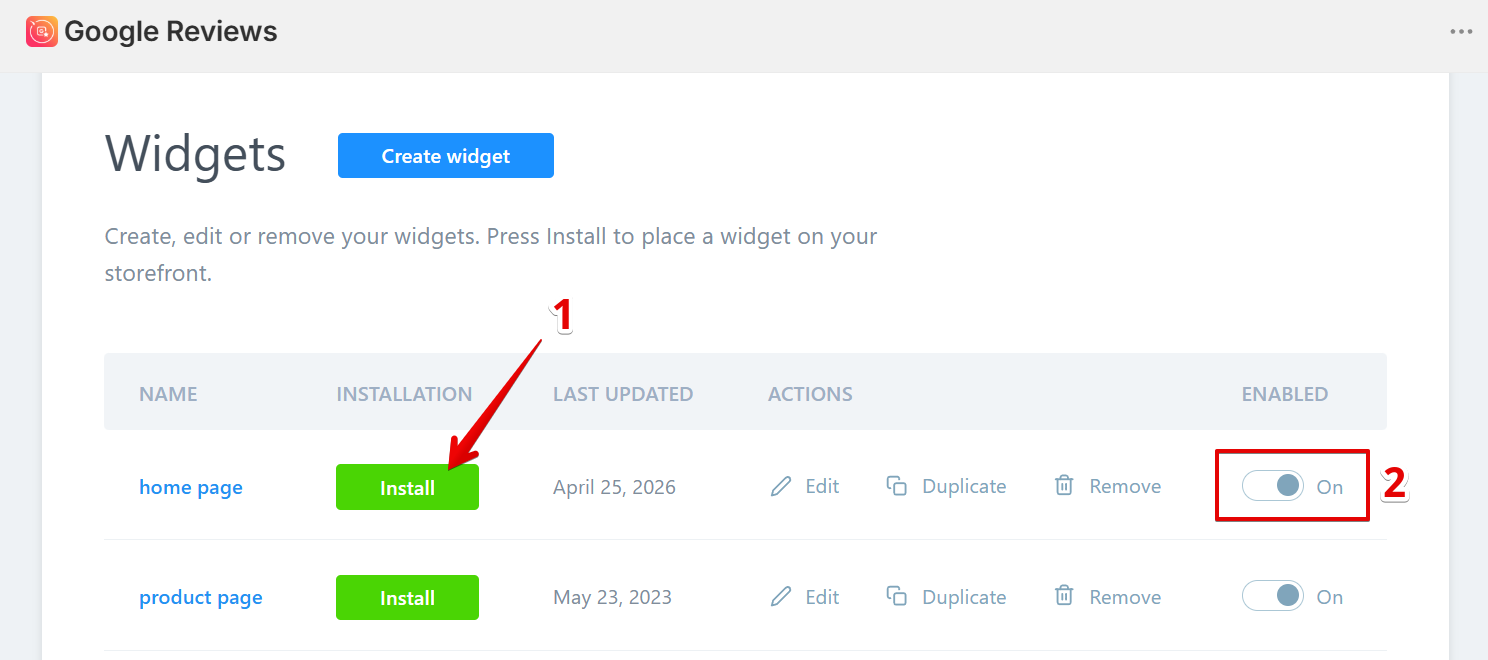
Task: Click the Google Reviews app logo icon
Action: pyautogui.click(x=42, y=32)
